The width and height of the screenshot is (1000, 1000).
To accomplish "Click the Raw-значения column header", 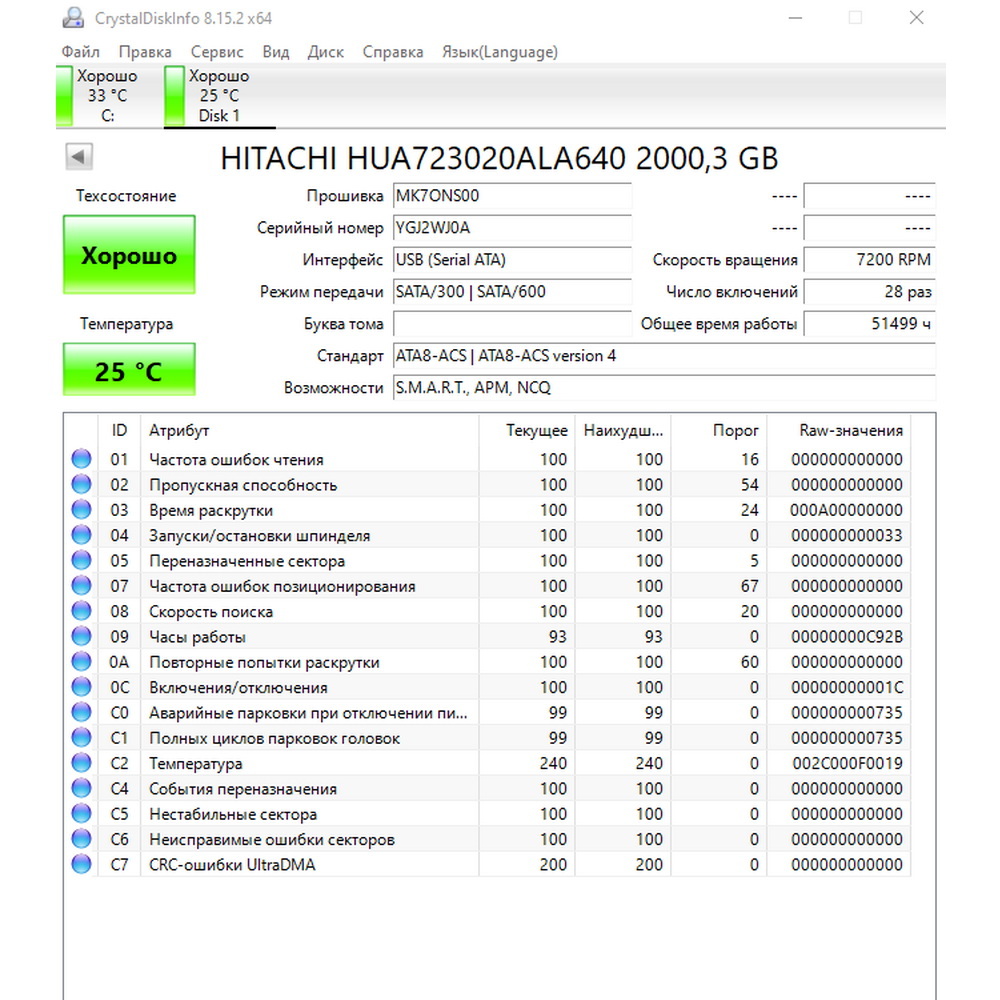I will tap(839, 430).
